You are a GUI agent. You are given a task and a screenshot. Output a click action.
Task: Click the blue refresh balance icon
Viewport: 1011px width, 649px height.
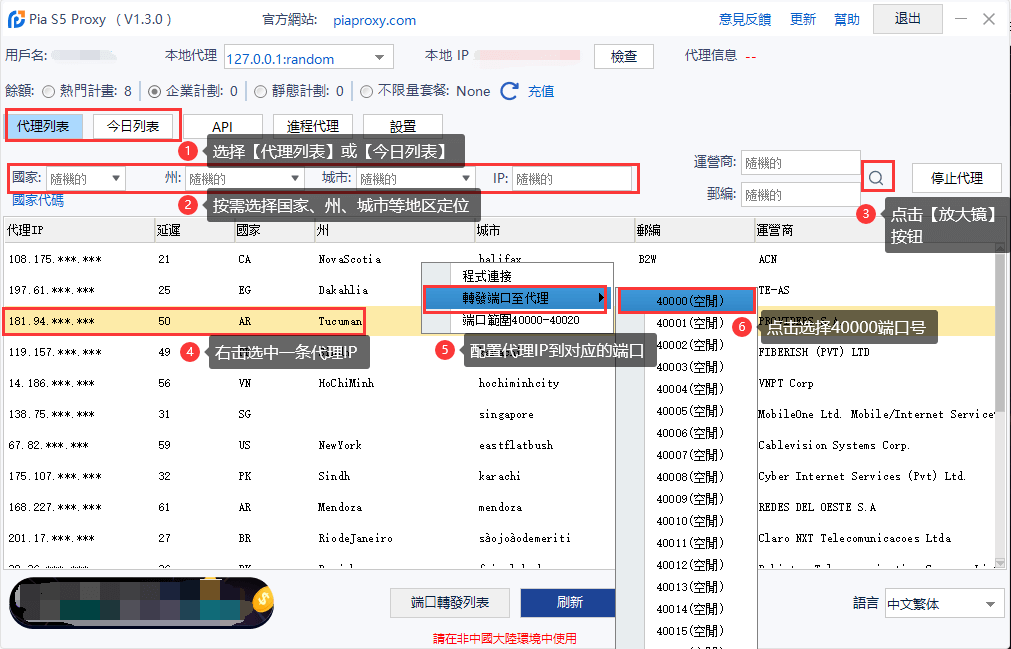[509, 92]
